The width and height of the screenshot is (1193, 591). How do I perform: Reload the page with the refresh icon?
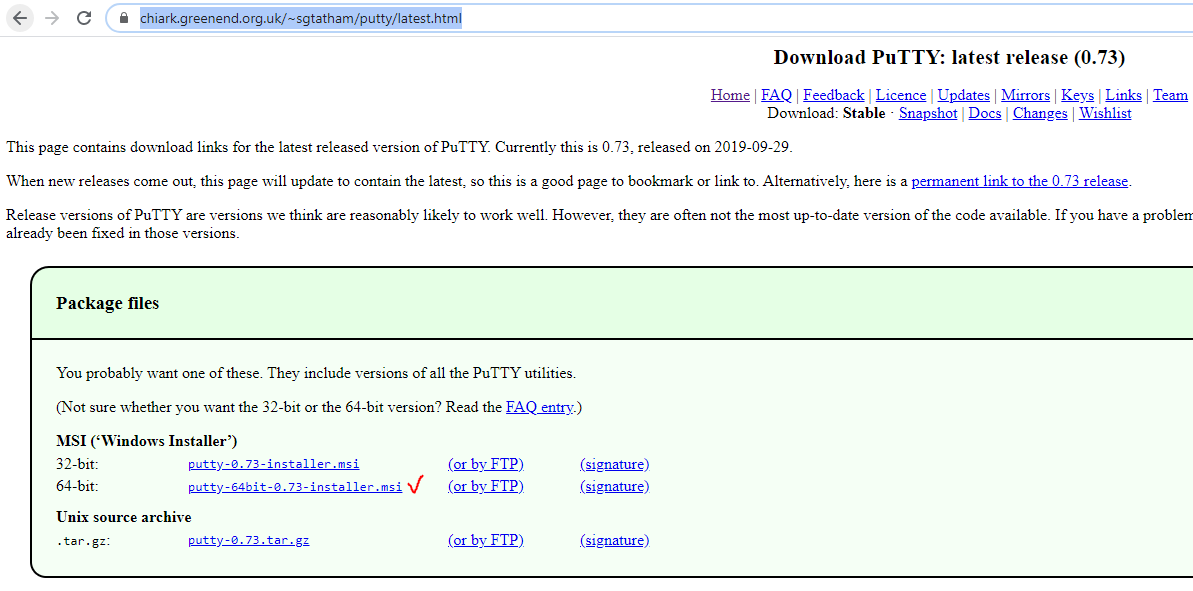84,17
